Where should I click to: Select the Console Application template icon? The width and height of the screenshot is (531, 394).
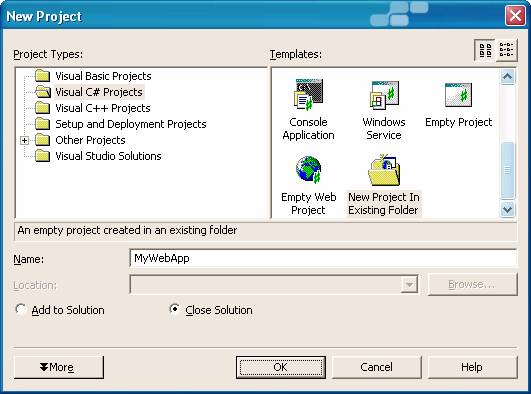[x=309, y=94]
